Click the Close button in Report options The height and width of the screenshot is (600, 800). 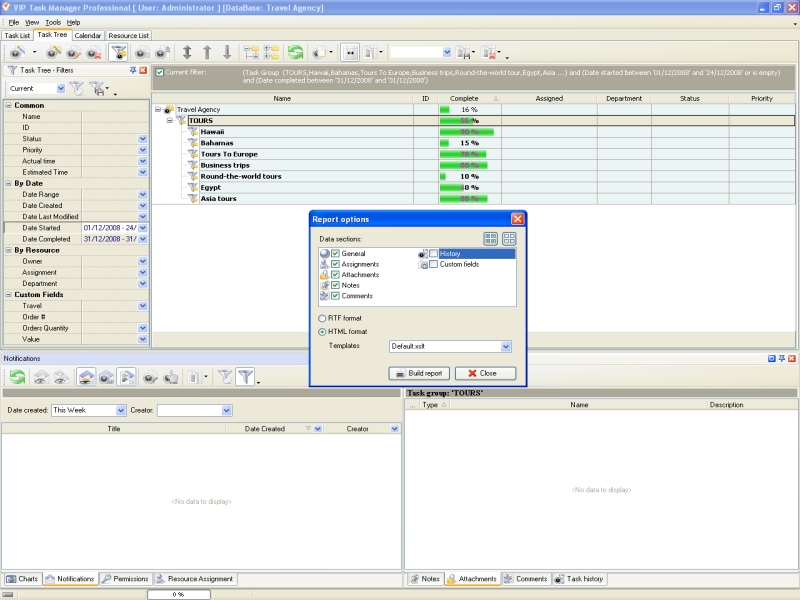coord(485,373)
